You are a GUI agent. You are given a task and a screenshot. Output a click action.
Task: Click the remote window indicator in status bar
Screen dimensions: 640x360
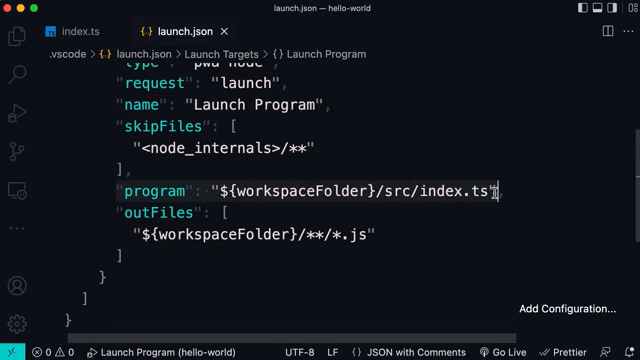pyautogui.click(x=12, y=352)
